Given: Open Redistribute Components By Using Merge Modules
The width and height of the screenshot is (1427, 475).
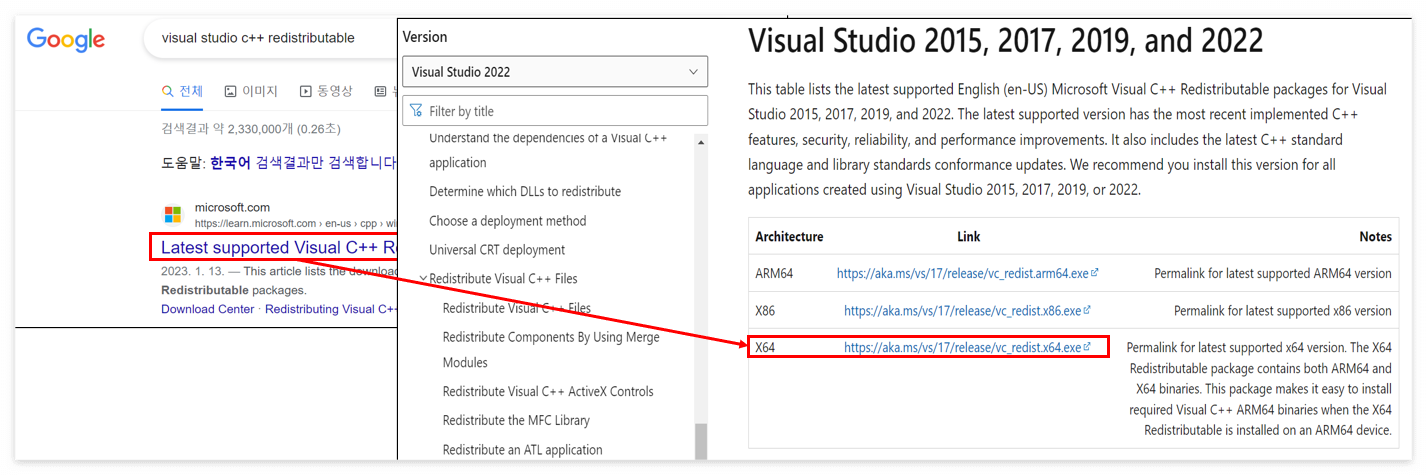Looking at the screenshot, I should (x=551, y=350).
